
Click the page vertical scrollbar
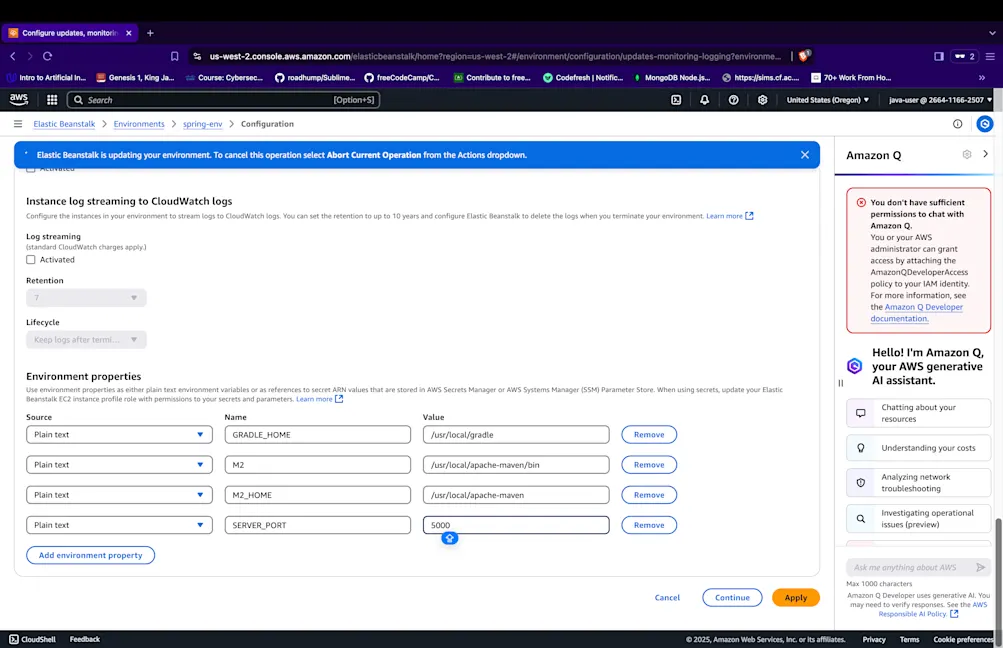point(999,582)
